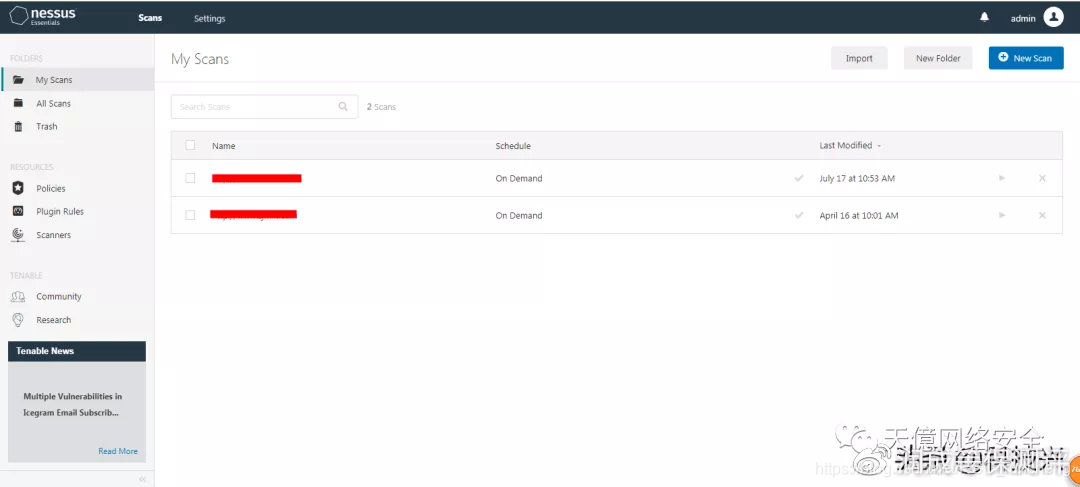
Task: Click the 2 Scans count label
Action: click(381, 107)
